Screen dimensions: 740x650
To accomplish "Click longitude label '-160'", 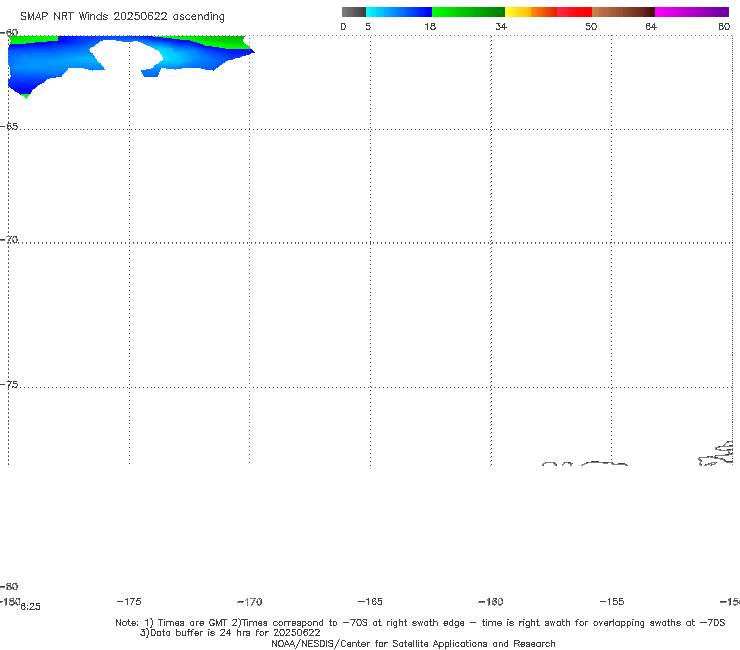I will [491, 602].
